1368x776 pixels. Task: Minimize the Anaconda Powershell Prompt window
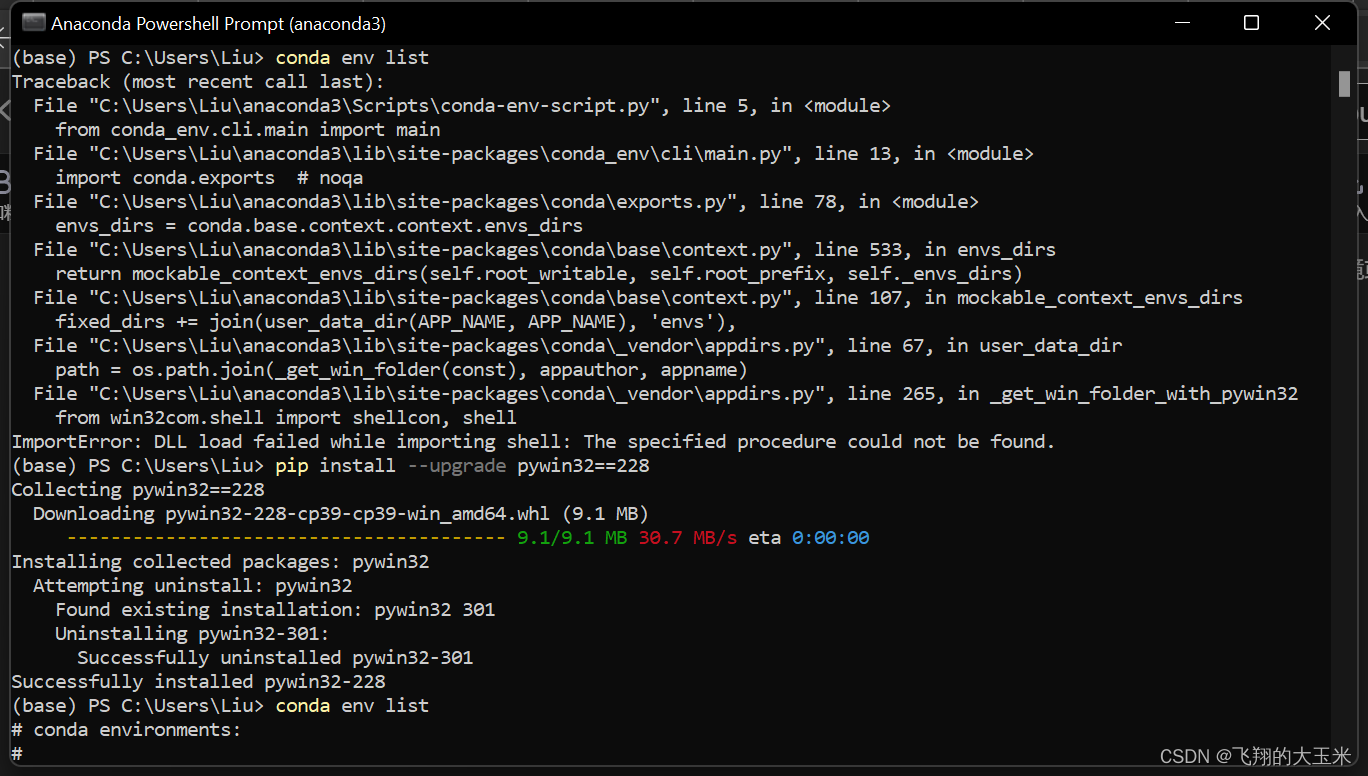pos(1180,23)
